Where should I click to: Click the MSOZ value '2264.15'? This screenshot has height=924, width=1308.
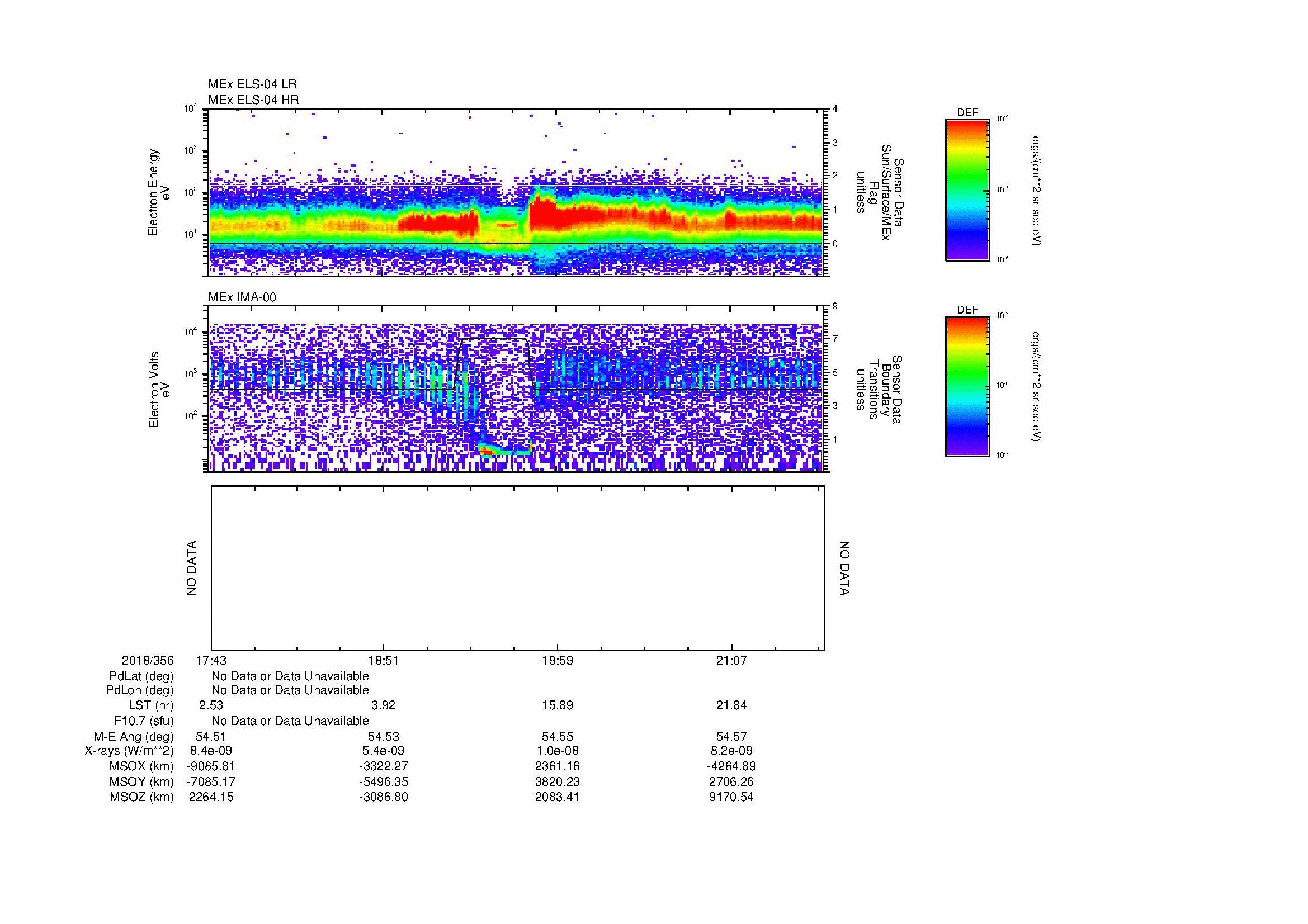pyautogui.click(x=211, y=797)
